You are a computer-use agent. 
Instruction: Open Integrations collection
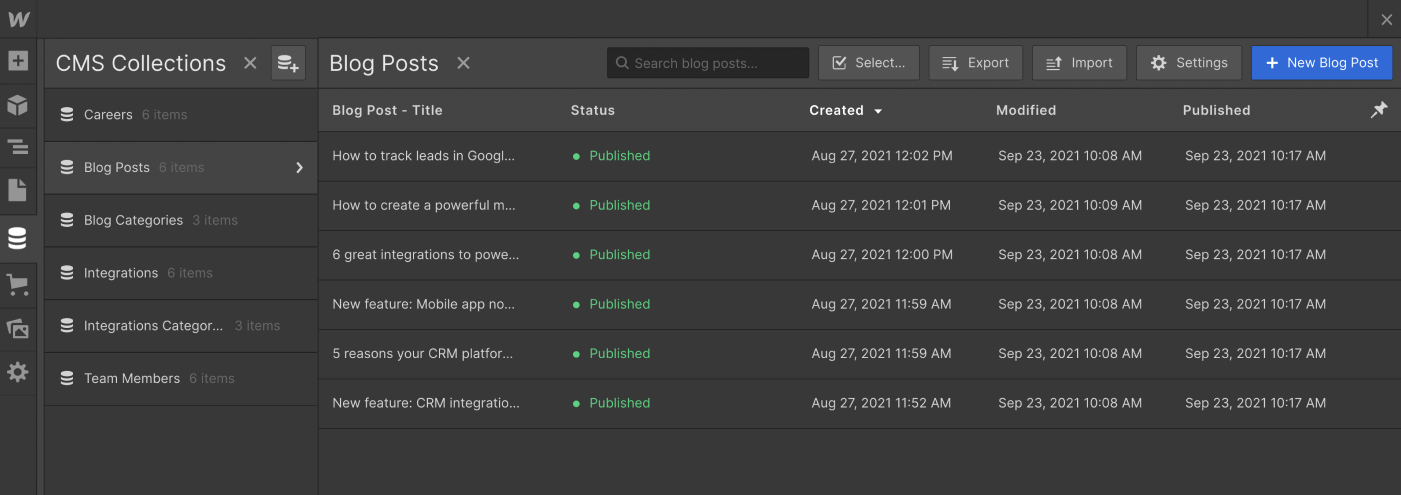(x=120, y=273)
